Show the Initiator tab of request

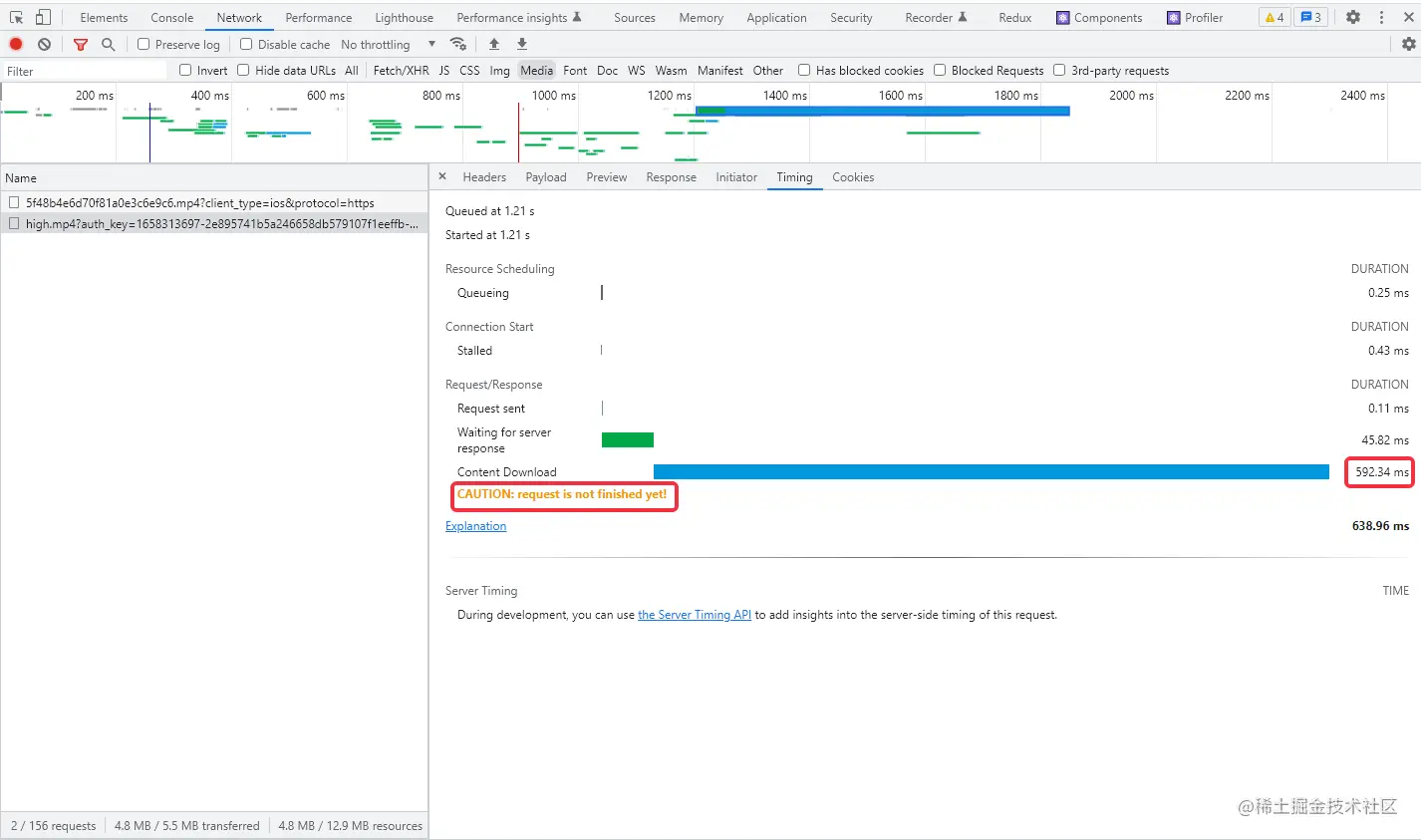click(x=736, y=176)
